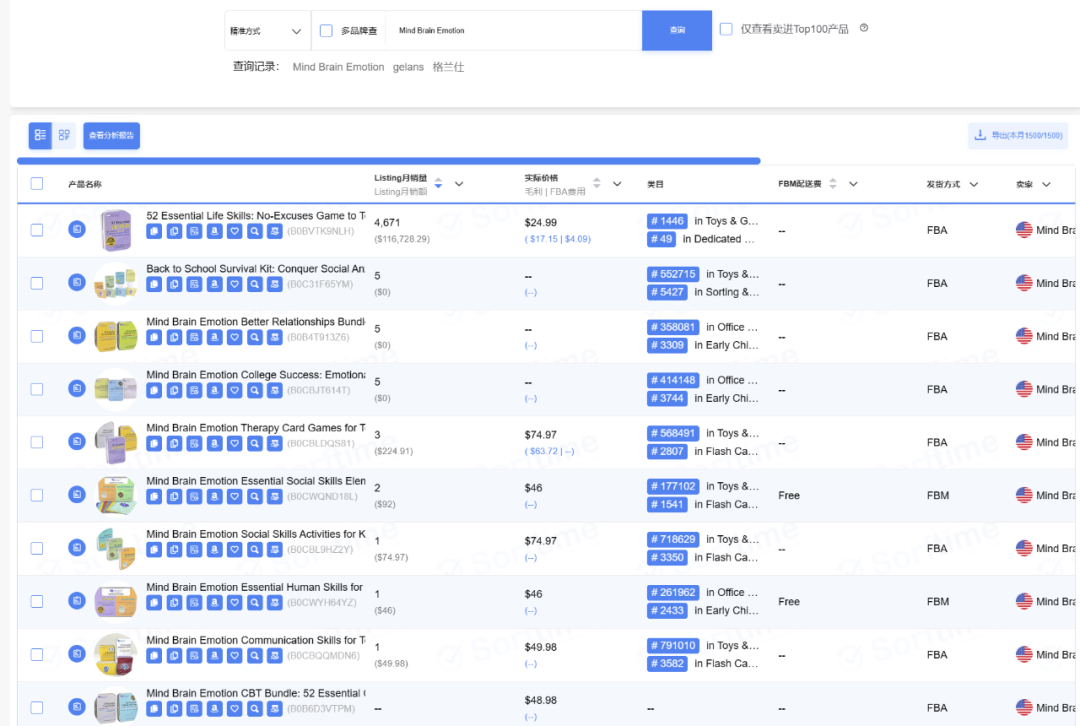Click the export data button
Image resolution: width=1080 pixels, height=726 pixels.
1018,136
